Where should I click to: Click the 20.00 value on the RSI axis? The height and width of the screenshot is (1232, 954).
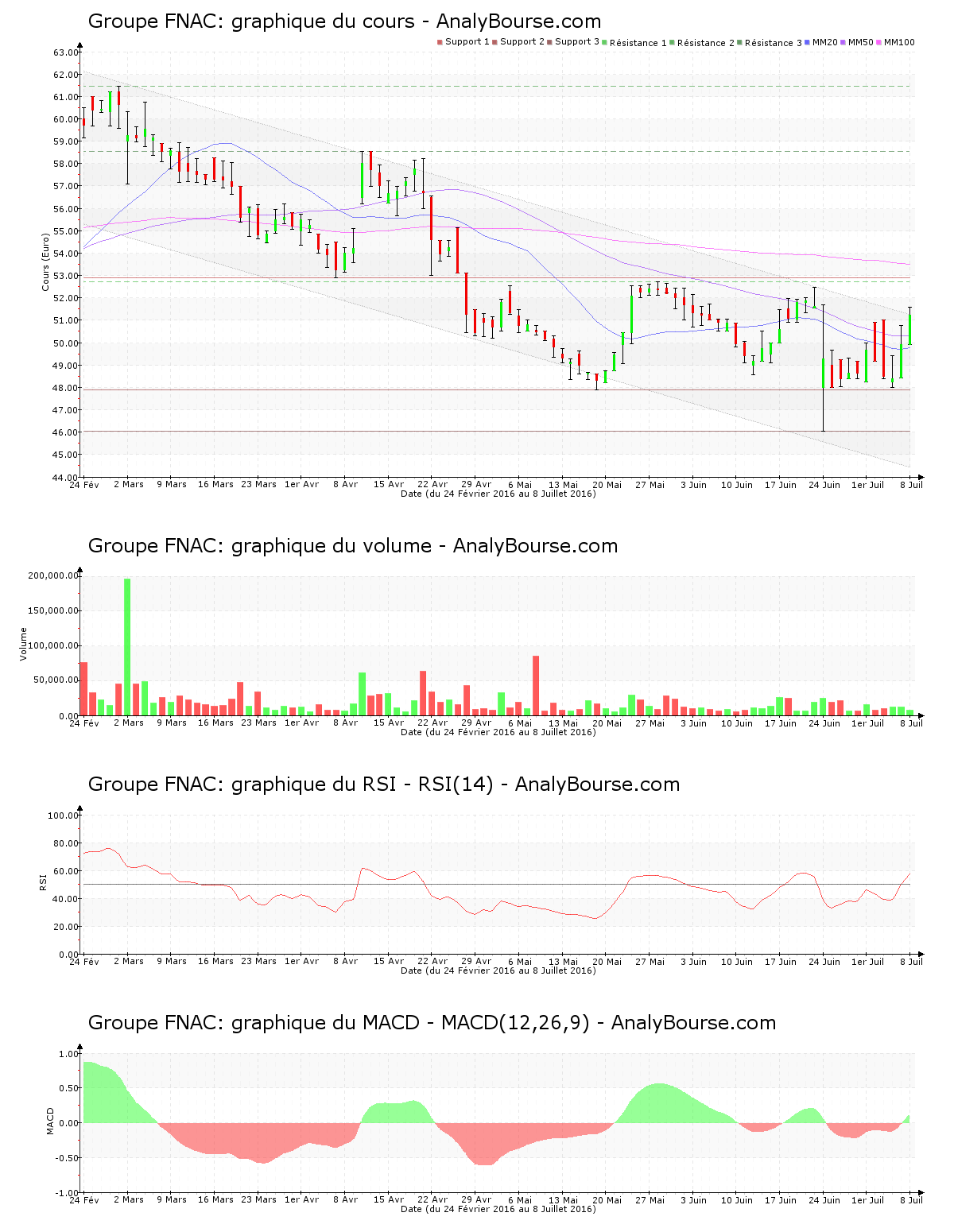click(x=66, y=927)
